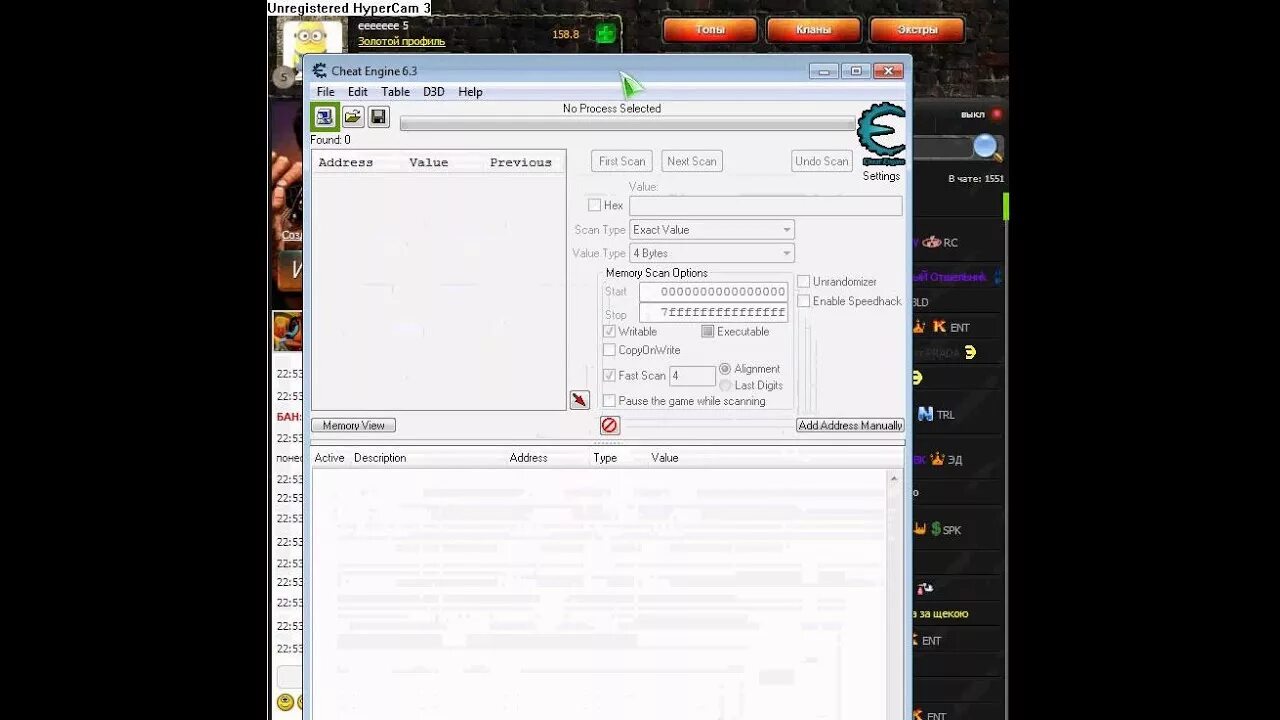Open the D3D menu
Viewport: 1280px width, 720px height.
tap(433, 92)
